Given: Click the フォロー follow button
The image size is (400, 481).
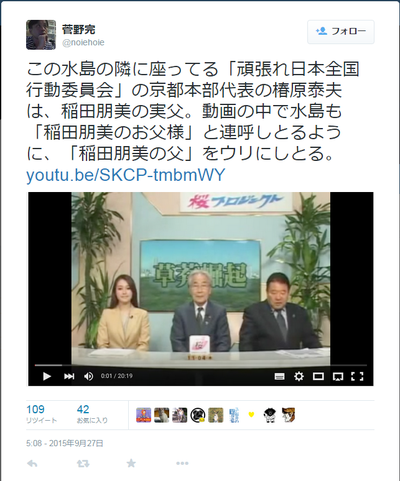Looking at the screenshot, I should pos(341,32).
